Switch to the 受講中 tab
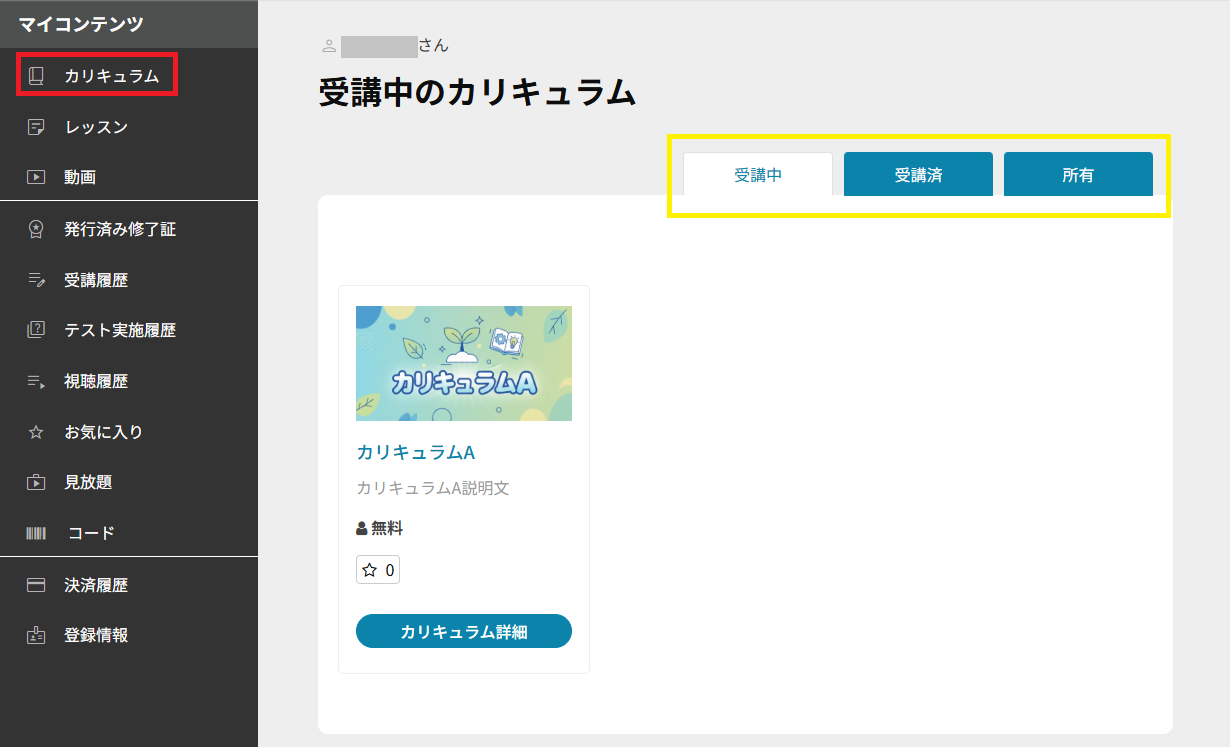This screenshot has width=1230, height=747. [758, 175]
